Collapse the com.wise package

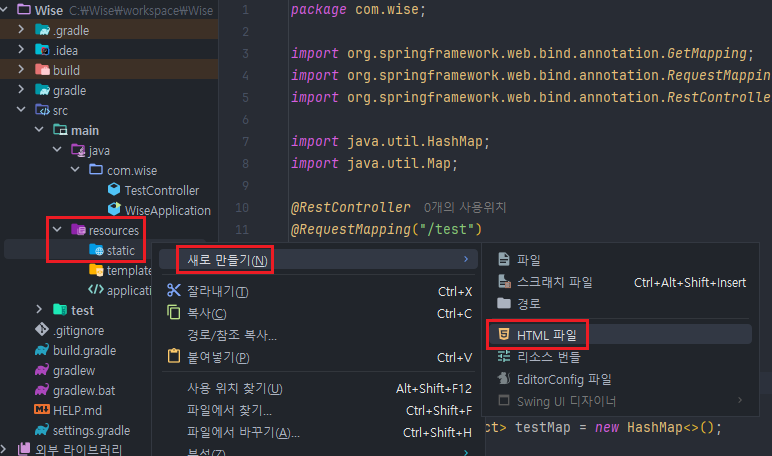pyautogui.click(x=75, y=169)
